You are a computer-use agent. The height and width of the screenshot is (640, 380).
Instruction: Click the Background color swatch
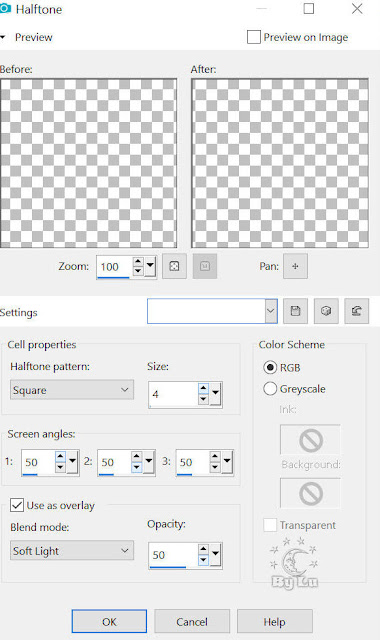[310, 493]
